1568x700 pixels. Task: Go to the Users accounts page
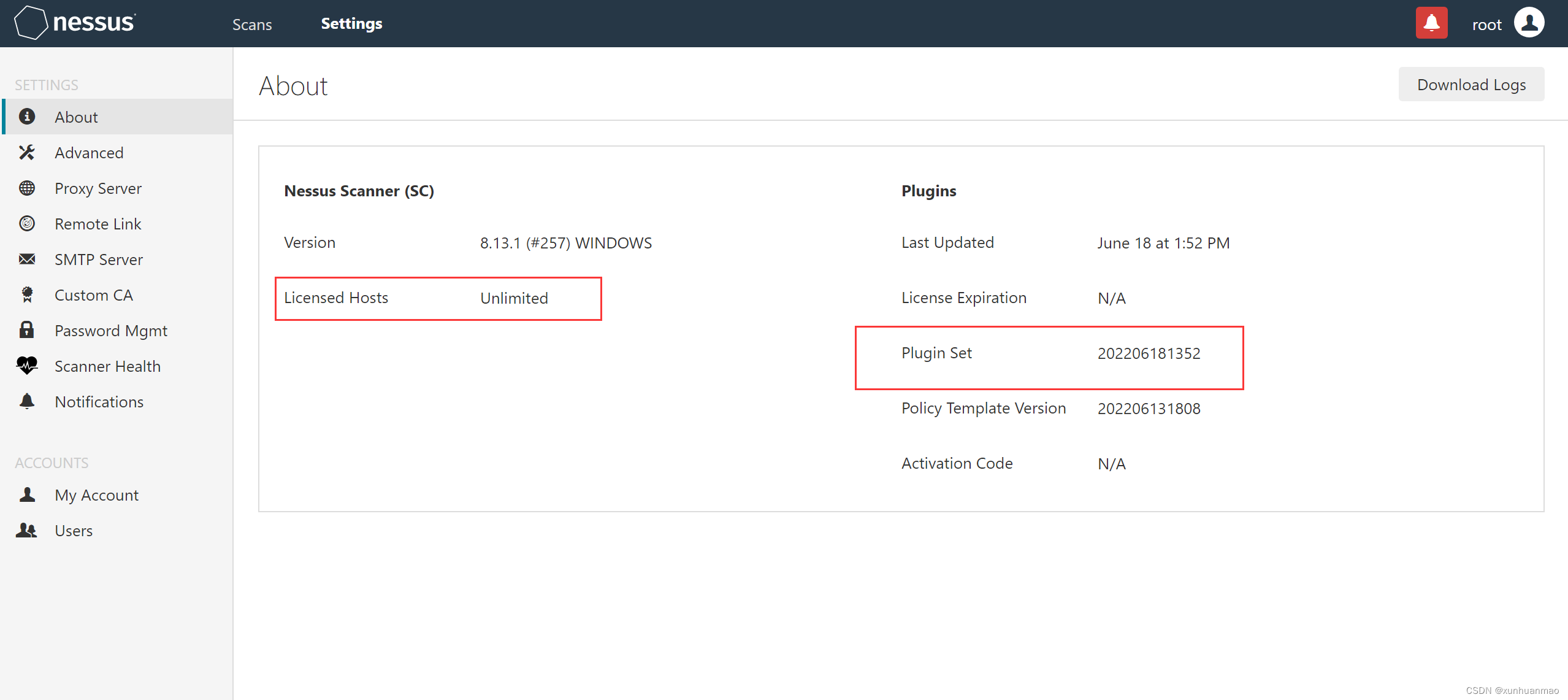pyautogui.click(x=74, y=531)
